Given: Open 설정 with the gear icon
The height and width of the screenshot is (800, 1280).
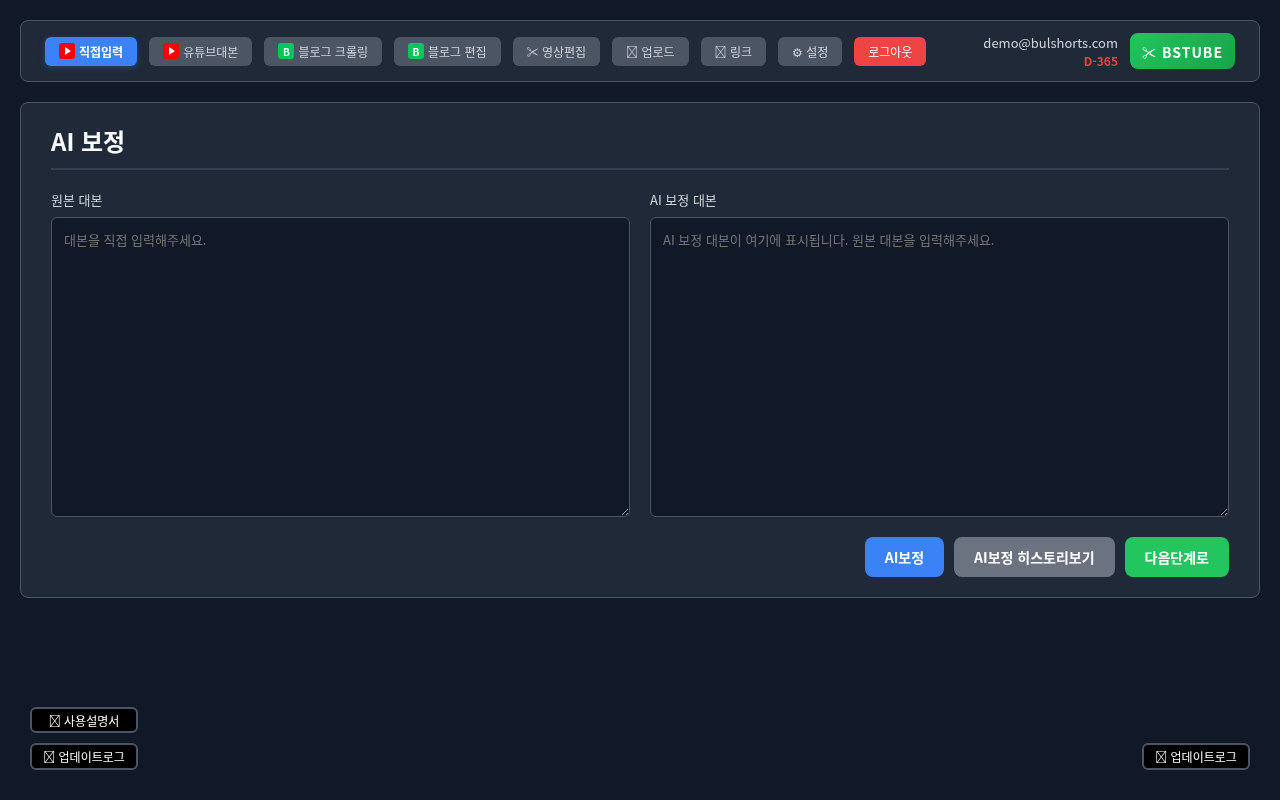Looking at the screenshot, I should pos(809,52).
